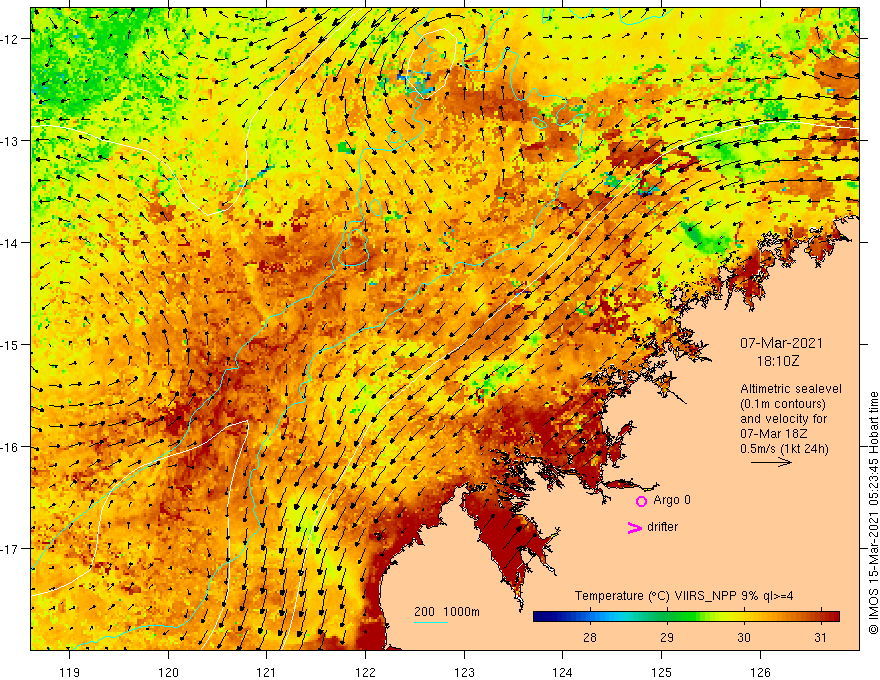Click the latitude axis label -13
The image size is (880, 680).
(x=11, y=141)
